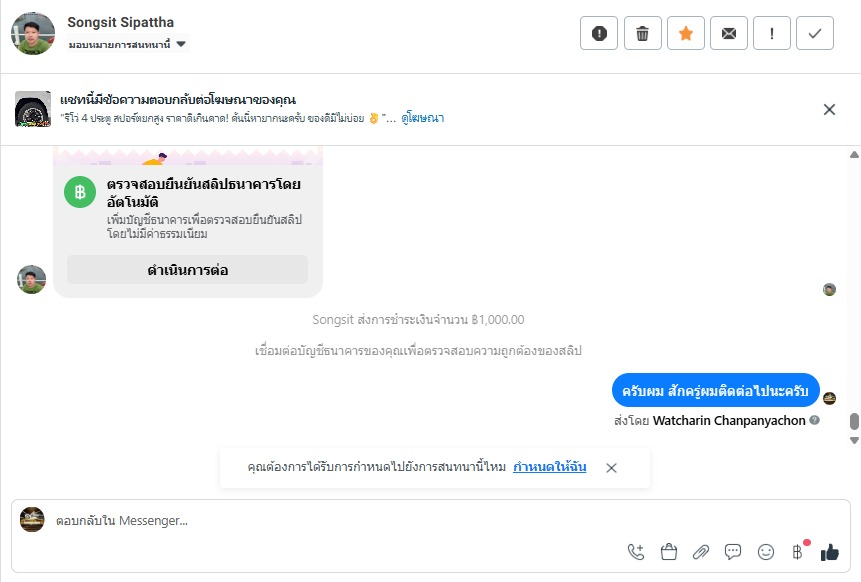Screen dimensions: 861x582
Task: Open the ดูโฆษณา ad link
Action: (x=422, y=118)
